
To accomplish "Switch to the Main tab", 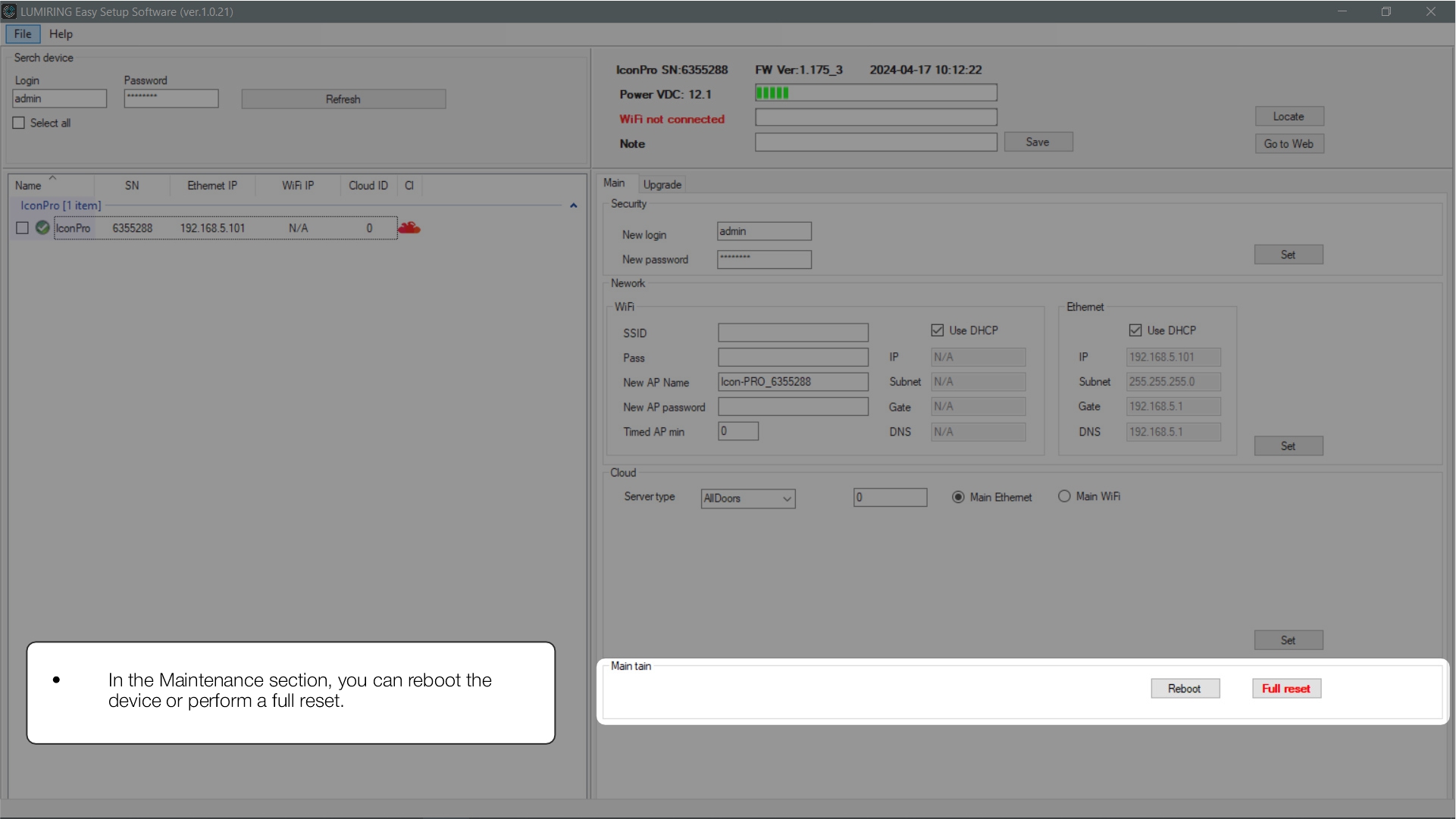I will 614,183.
